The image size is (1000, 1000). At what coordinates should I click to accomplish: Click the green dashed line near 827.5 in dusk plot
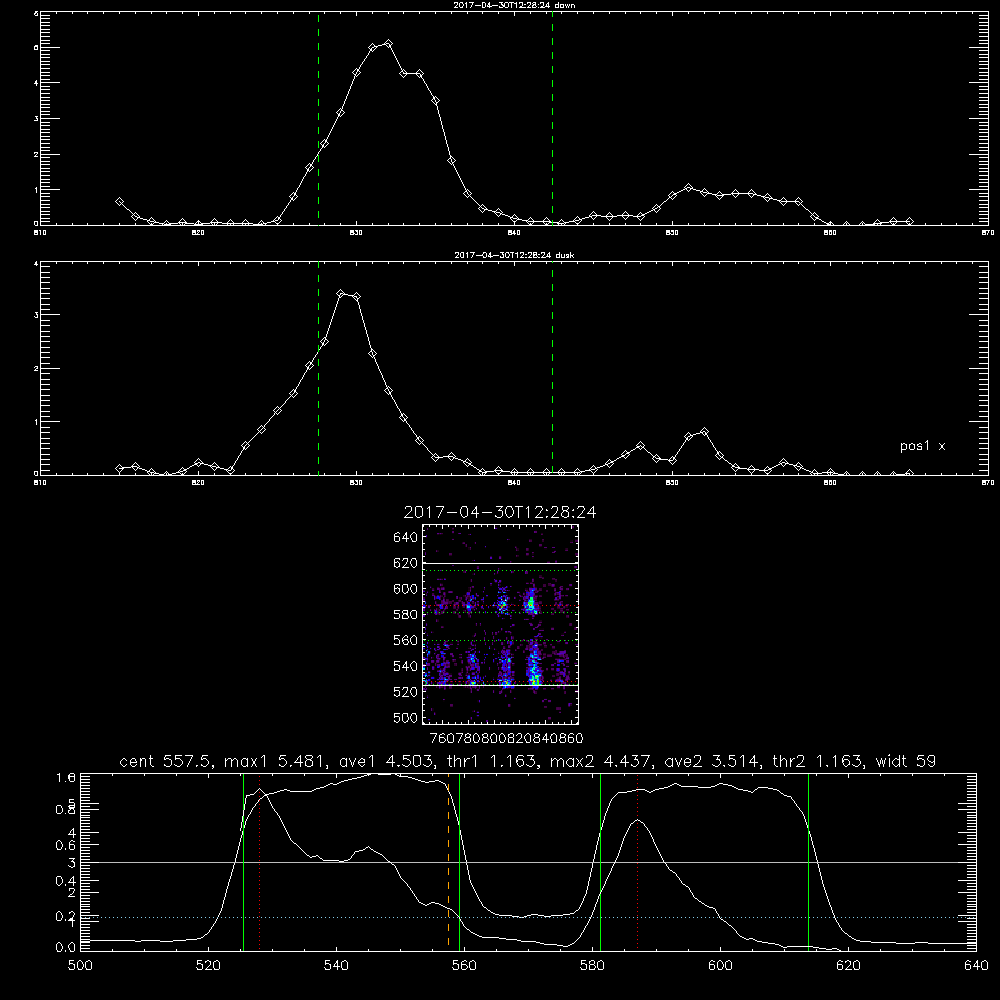[318, 368]
